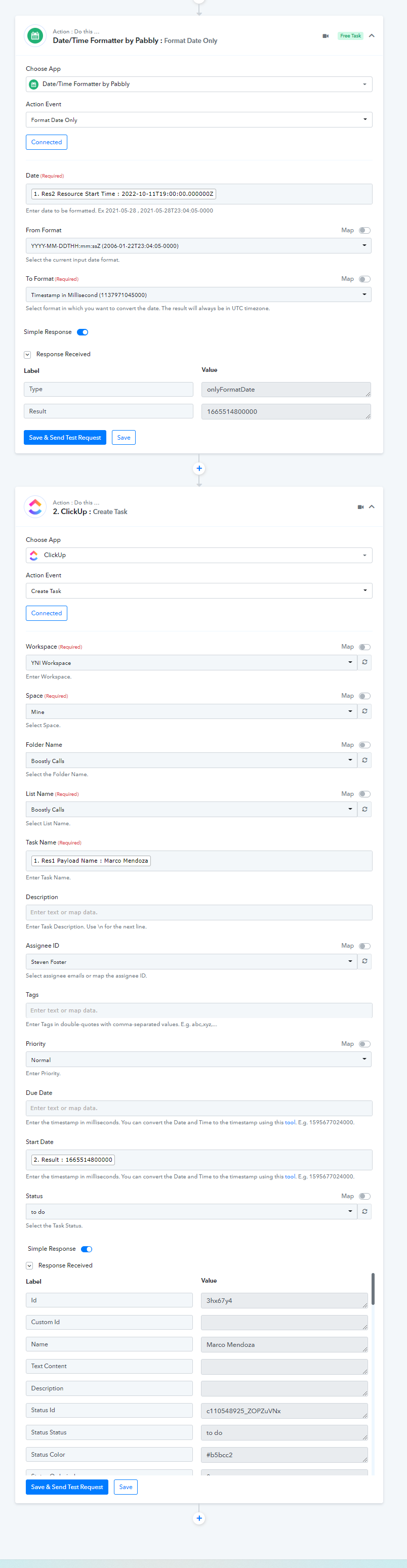Click the Result value 1665514800000 field
The height and width of the screenshot is (1568, 407).
pyautogui.click(x=286, y=411)
